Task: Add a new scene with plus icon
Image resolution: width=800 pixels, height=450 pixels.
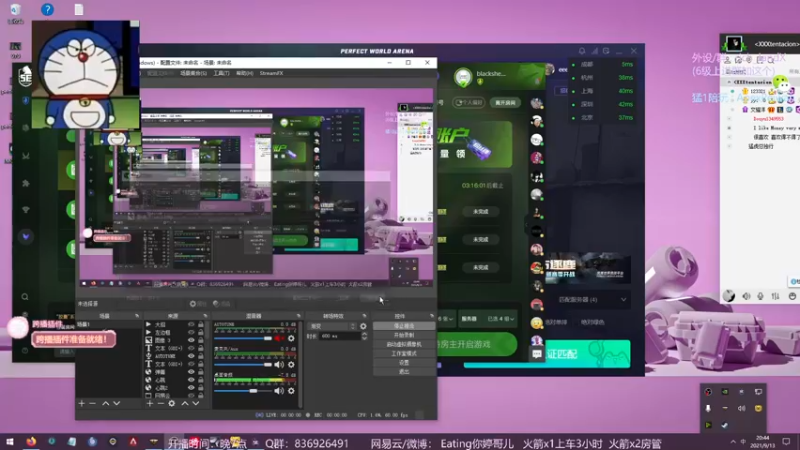Action: point(82,404)
